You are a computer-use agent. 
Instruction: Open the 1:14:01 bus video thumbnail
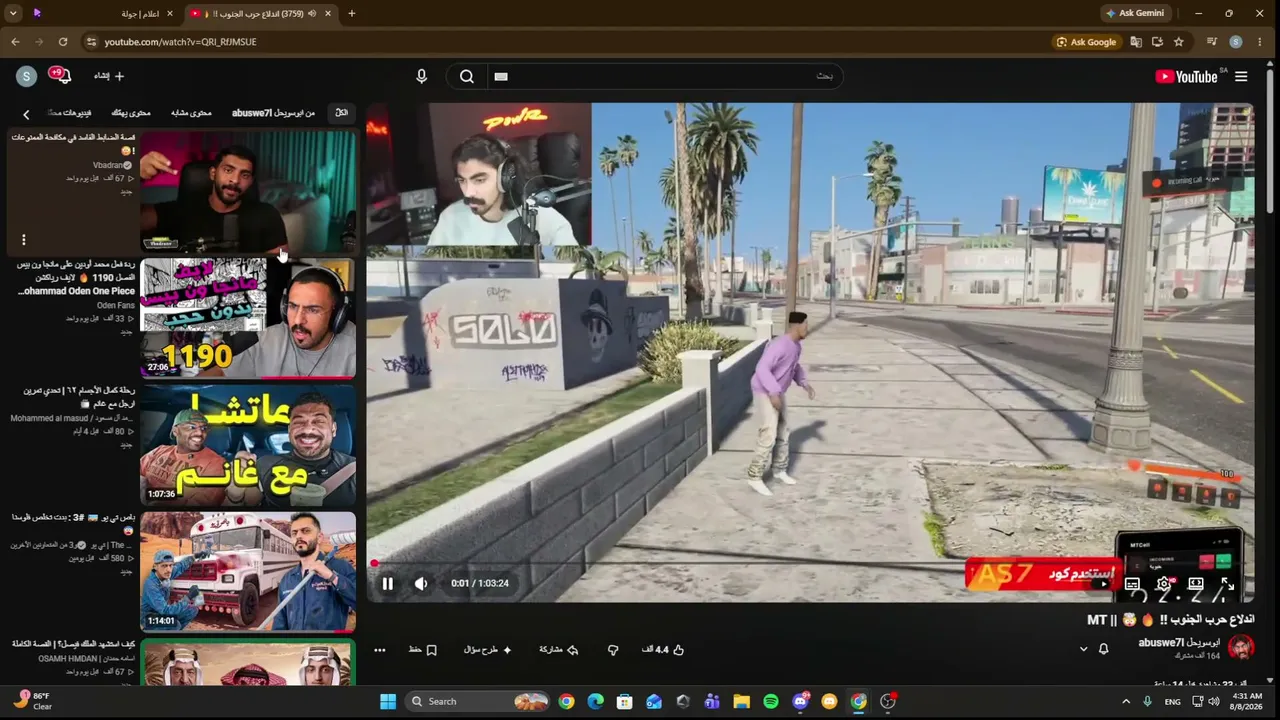[248, 571]
